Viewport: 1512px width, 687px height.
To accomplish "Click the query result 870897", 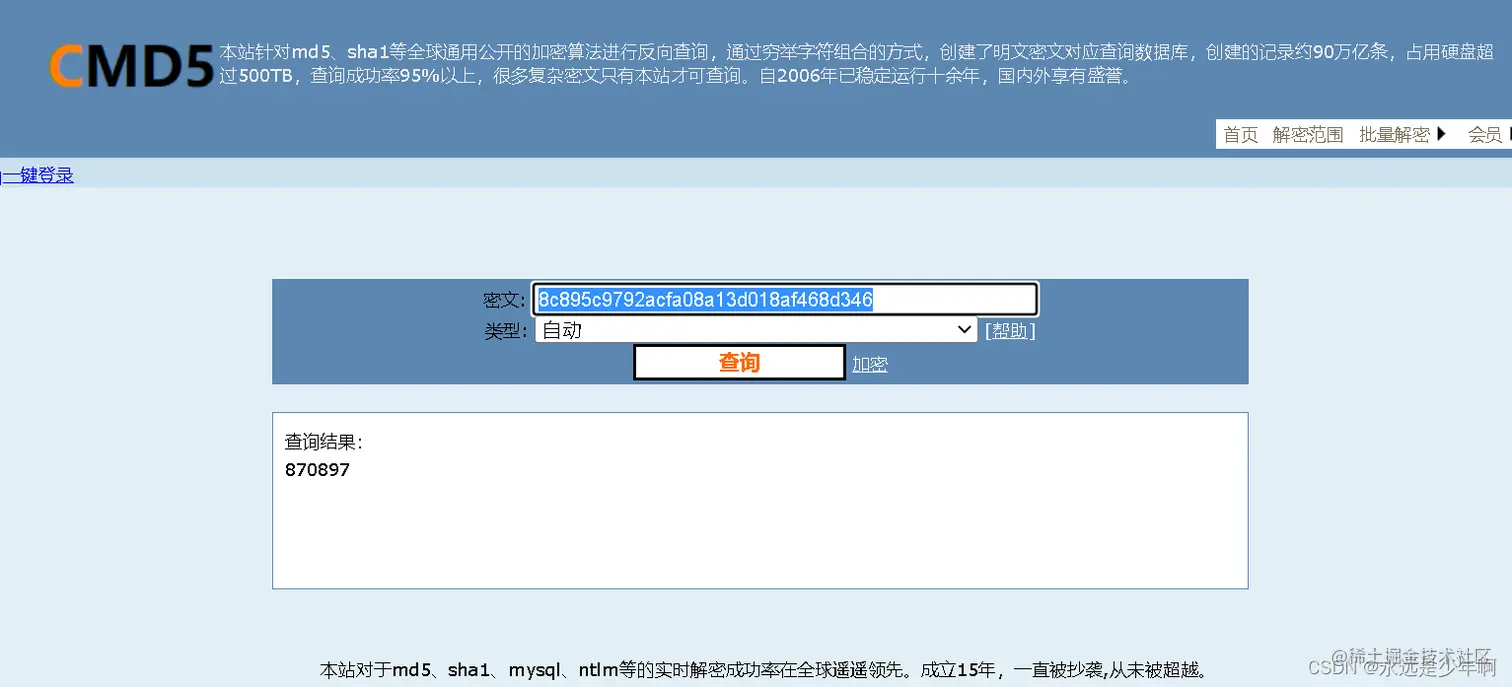I will point(317,469).
